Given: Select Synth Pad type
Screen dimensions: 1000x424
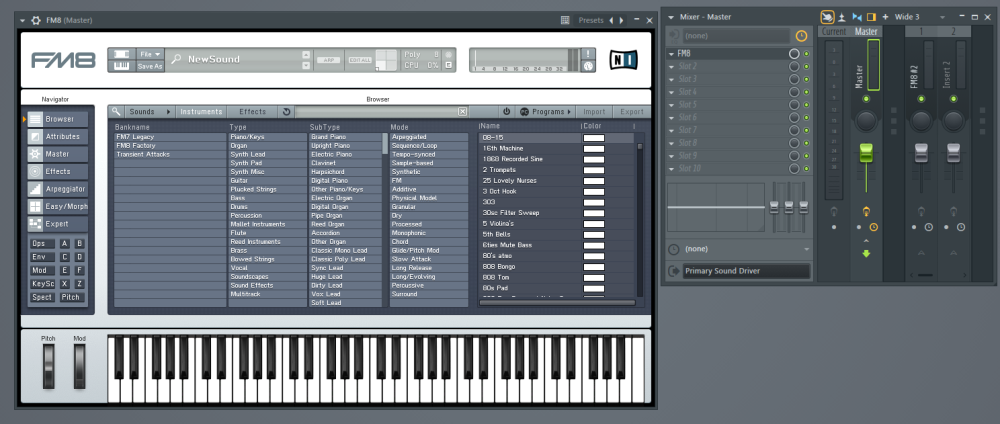Looking at the screenshot, I should point(268,163).
